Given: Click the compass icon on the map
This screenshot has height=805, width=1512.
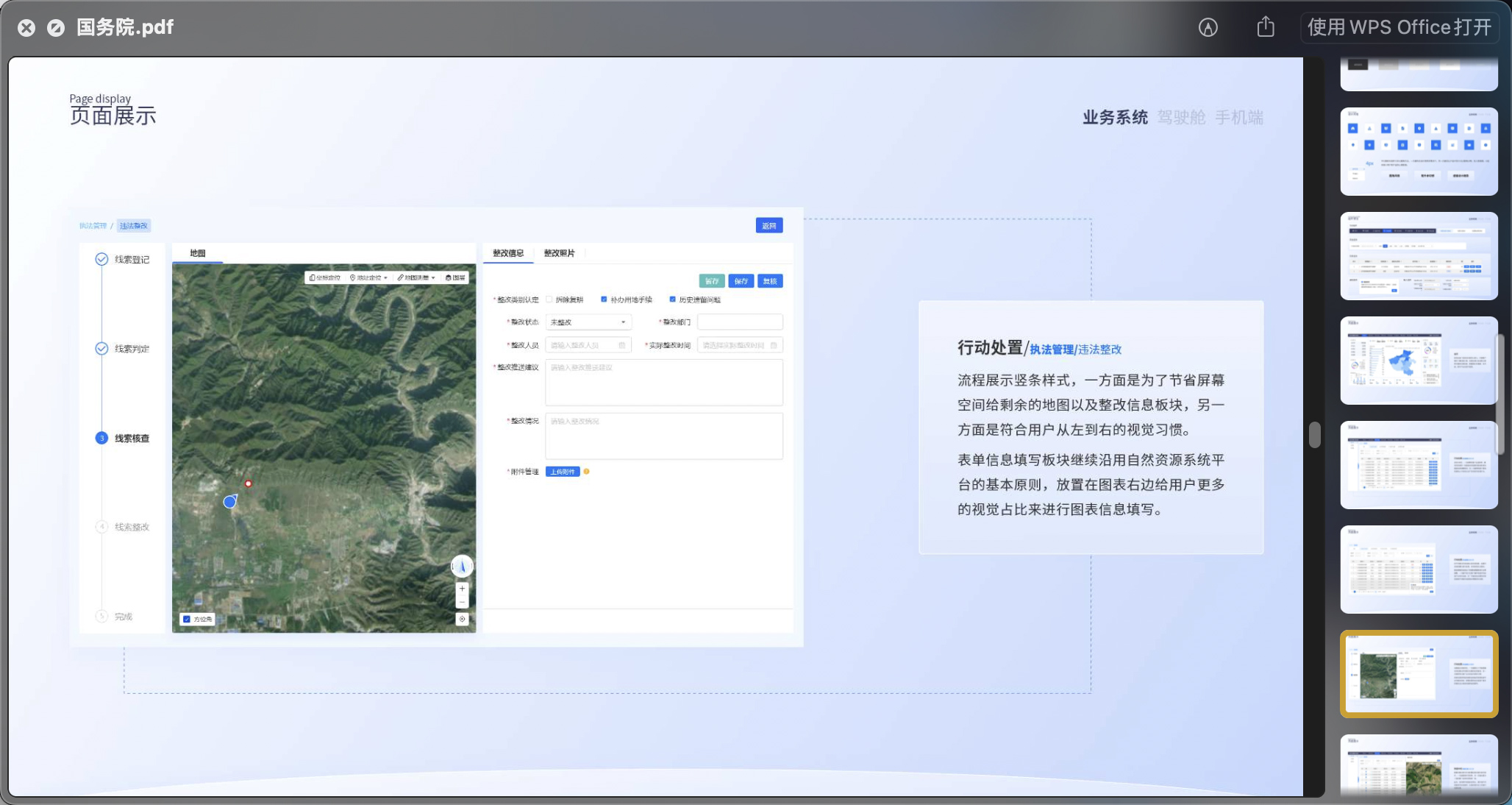Looking at the screenshot, I should tap(462, 566).
